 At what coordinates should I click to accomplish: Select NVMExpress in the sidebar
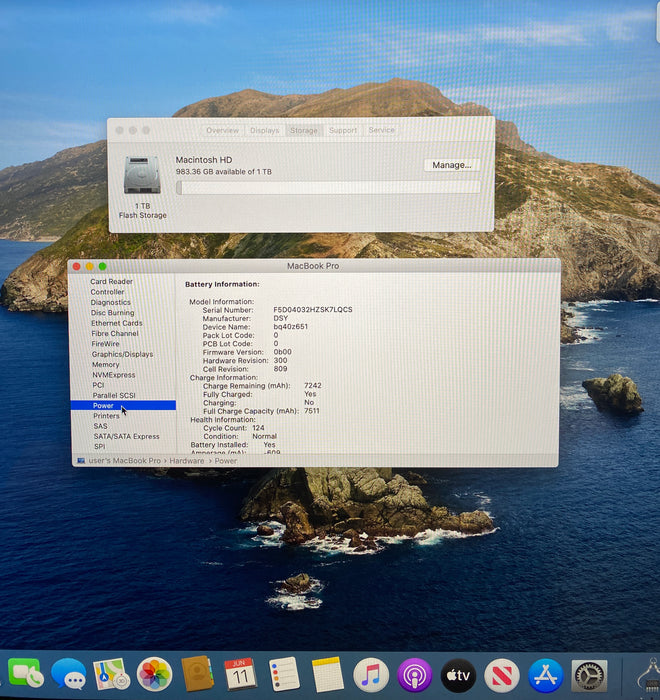[x=113, y=375]
